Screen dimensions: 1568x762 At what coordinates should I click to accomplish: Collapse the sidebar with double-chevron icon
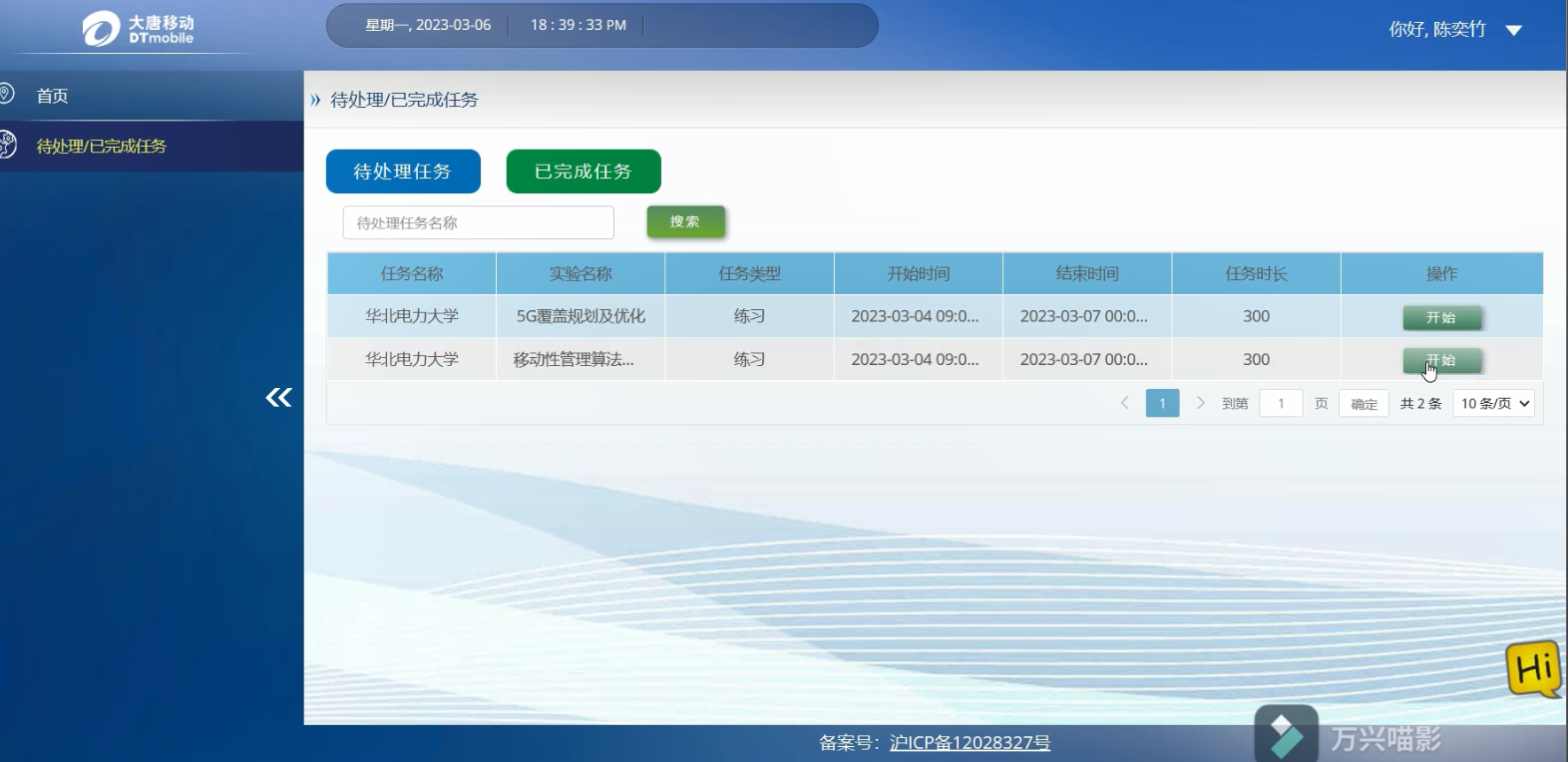pos(278,398)
